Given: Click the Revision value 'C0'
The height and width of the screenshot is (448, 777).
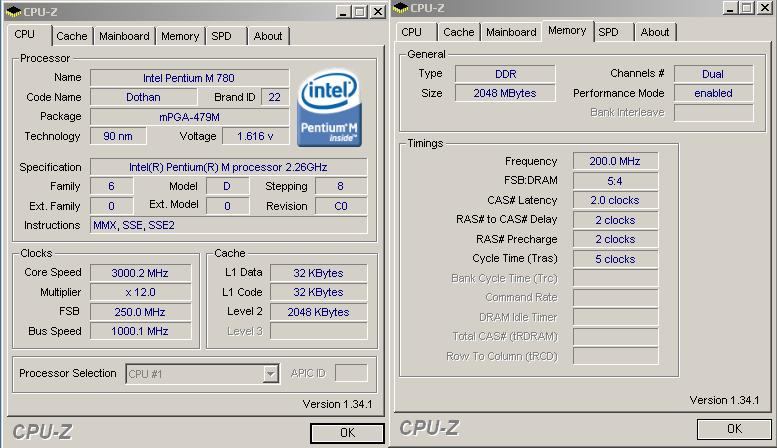Looking at the screenshot, I should tap(341, 206).
